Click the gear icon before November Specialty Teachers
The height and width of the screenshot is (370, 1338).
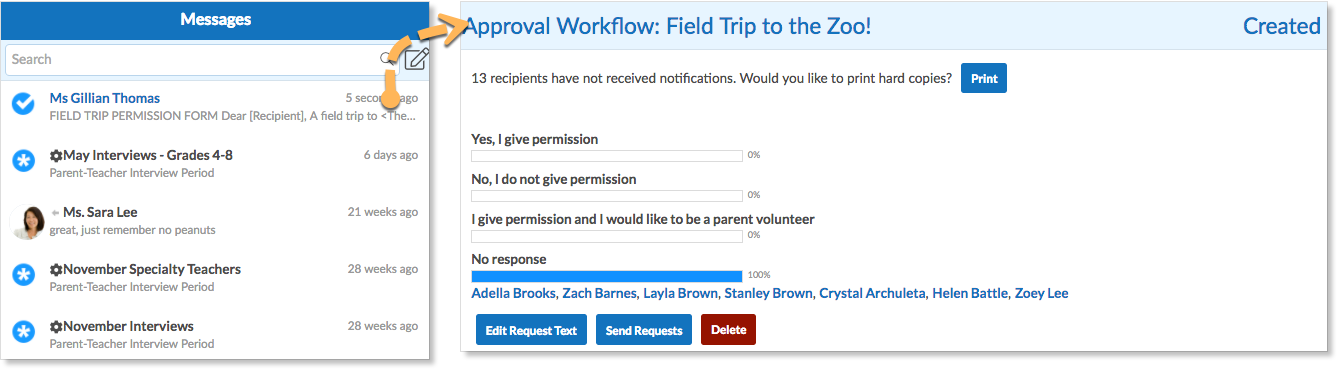[56, 269]
